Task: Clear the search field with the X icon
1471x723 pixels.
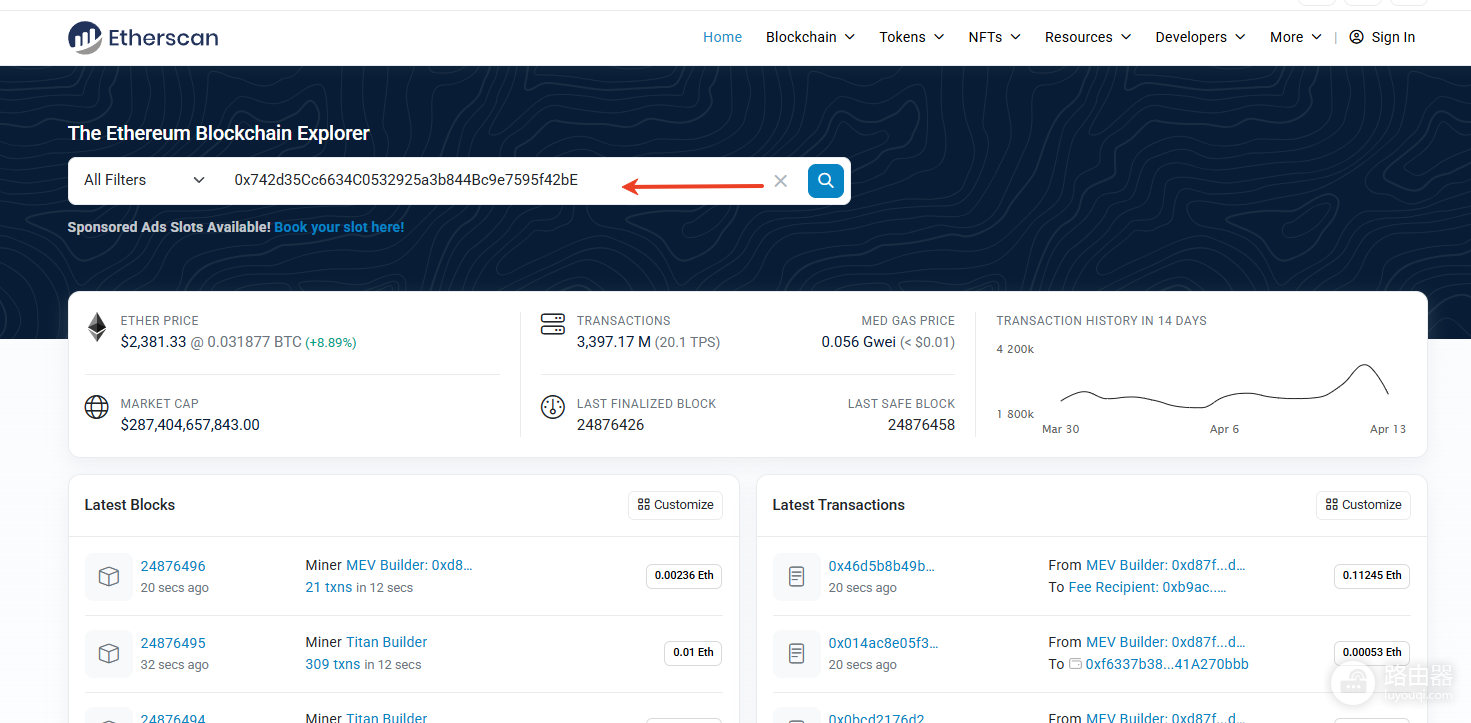Action: coord(781,181)
